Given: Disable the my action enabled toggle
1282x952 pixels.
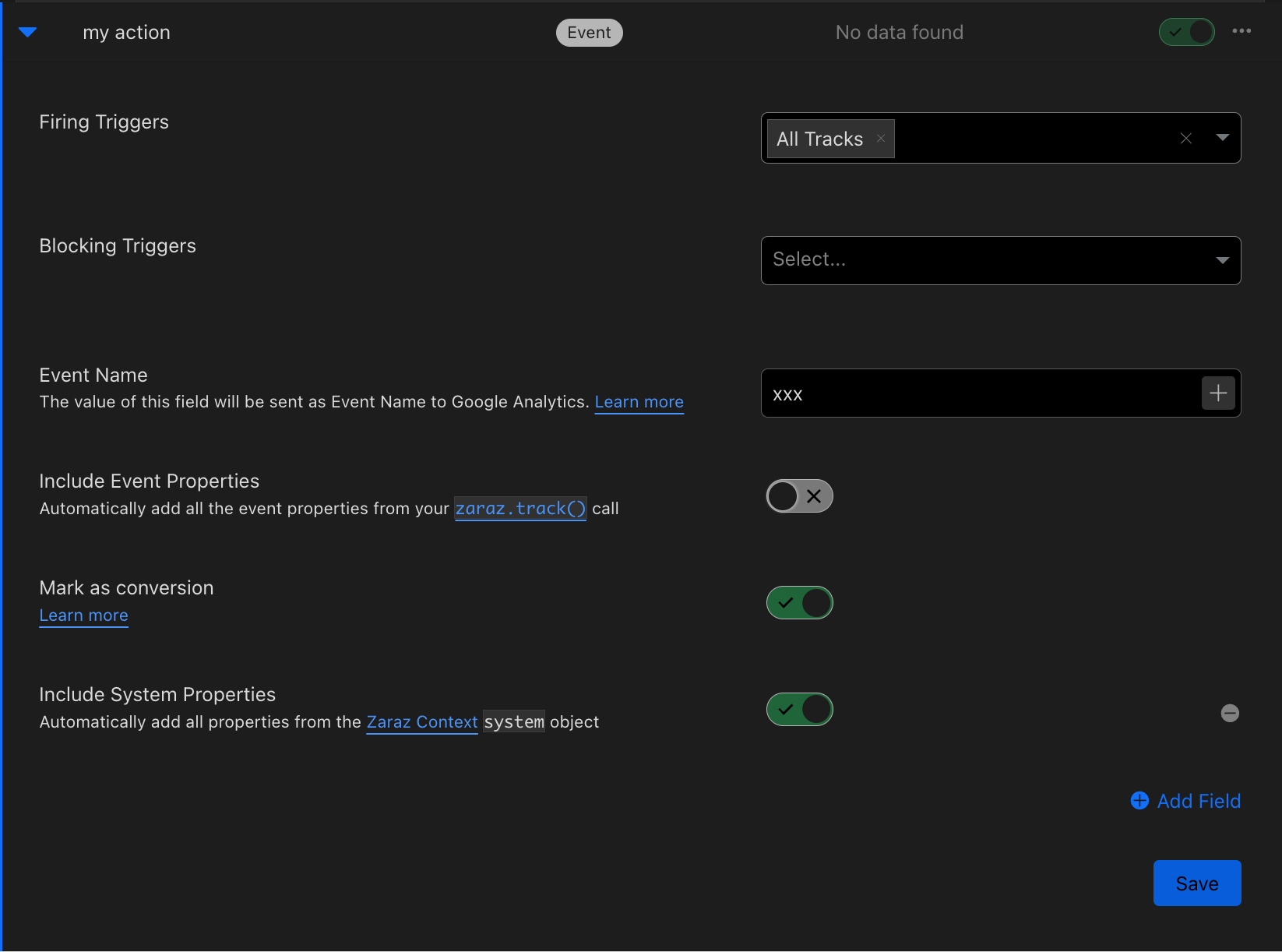Looking at the screenshot, I should 1186,32.
